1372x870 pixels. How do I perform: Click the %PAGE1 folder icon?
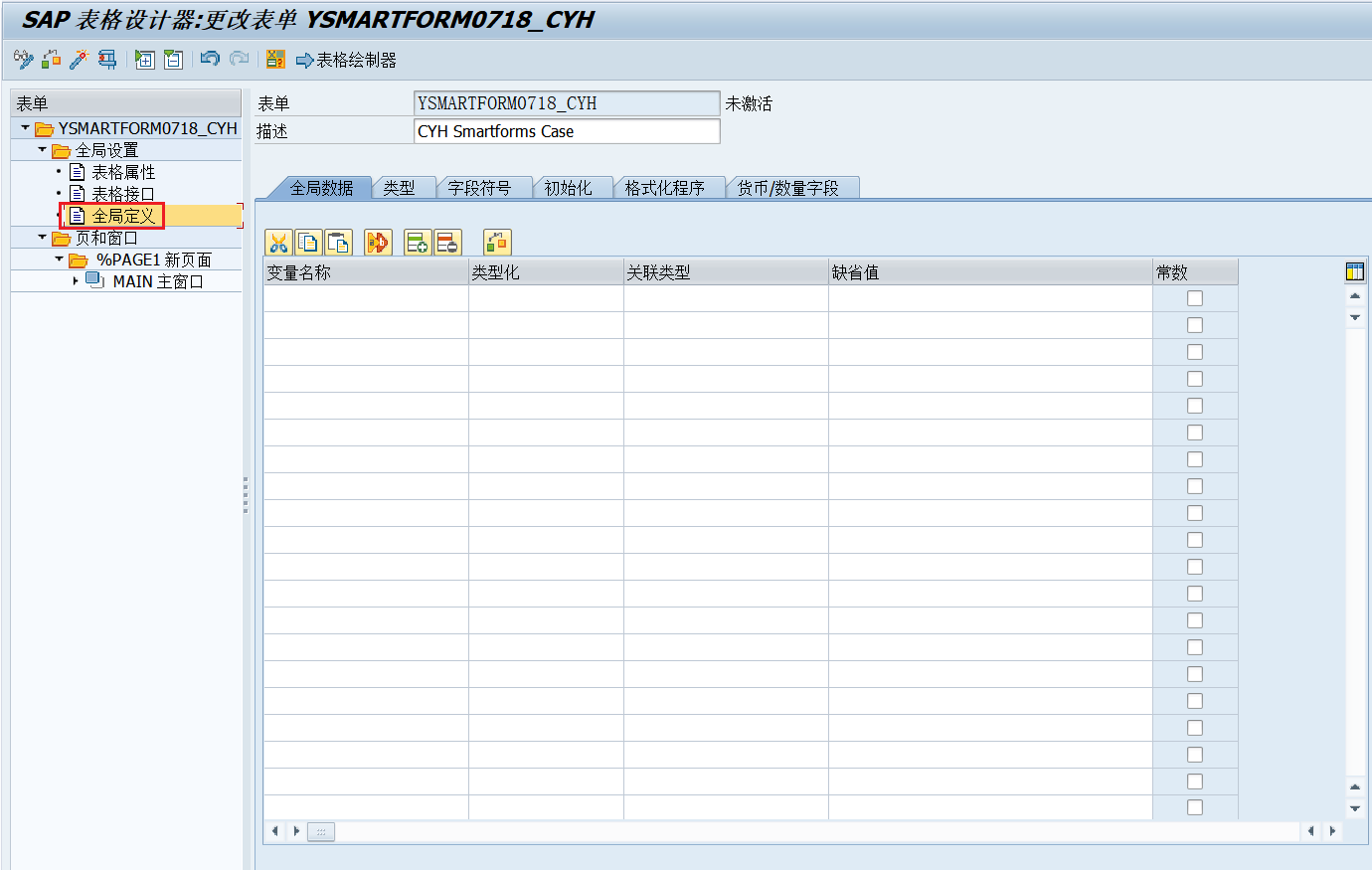(79, 260)
